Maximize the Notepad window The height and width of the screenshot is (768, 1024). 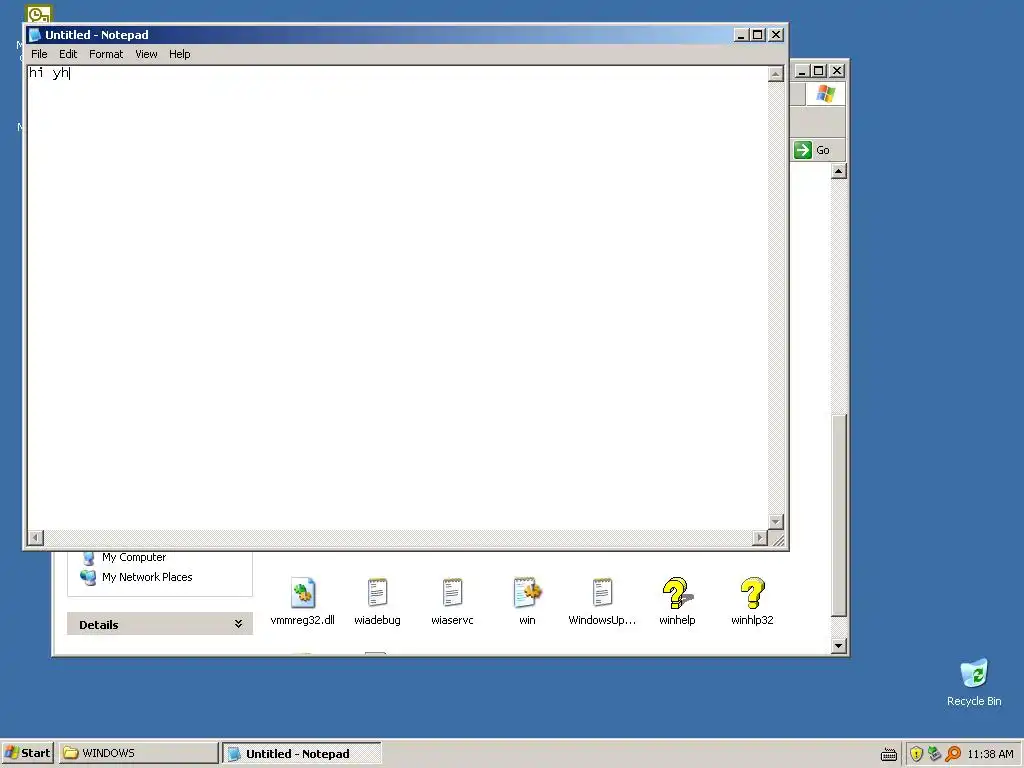(x=758, y=35)
